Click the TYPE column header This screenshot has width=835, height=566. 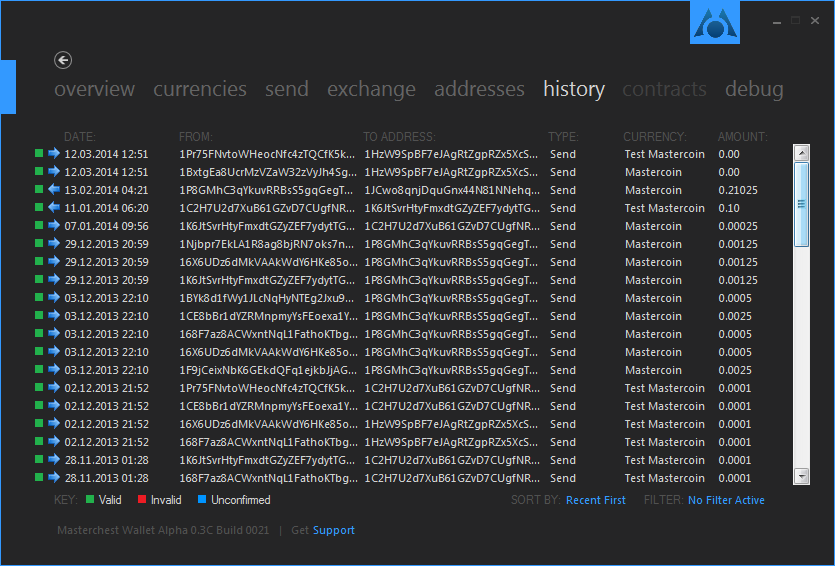tap(563, 137)
